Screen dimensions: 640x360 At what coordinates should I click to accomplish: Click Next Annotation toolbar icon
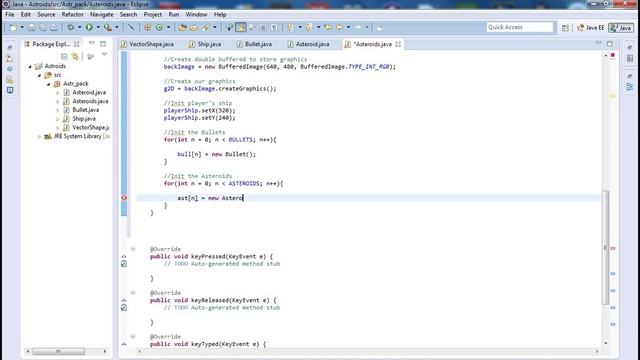(290, 27)
